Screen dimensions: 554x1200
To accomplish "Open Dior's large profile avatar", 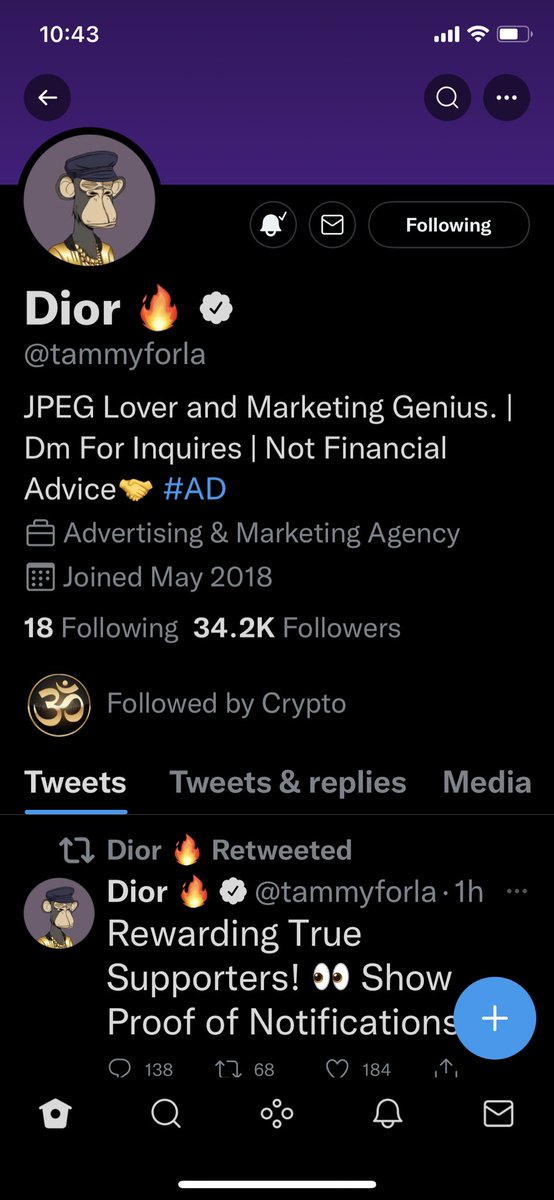I will [89, 199].
